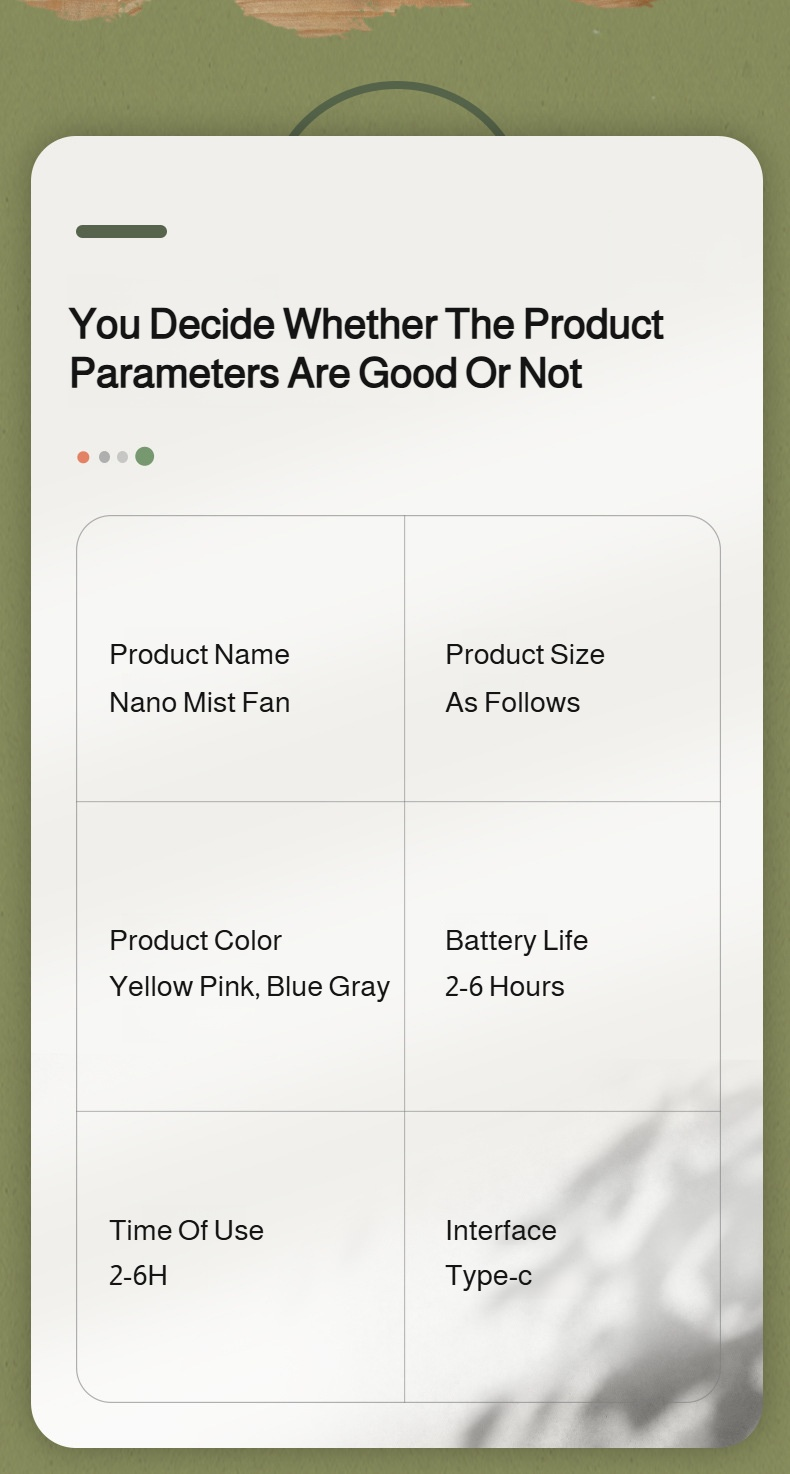
Task: Open the "As Follows" size text
Action: click(512, 702)
